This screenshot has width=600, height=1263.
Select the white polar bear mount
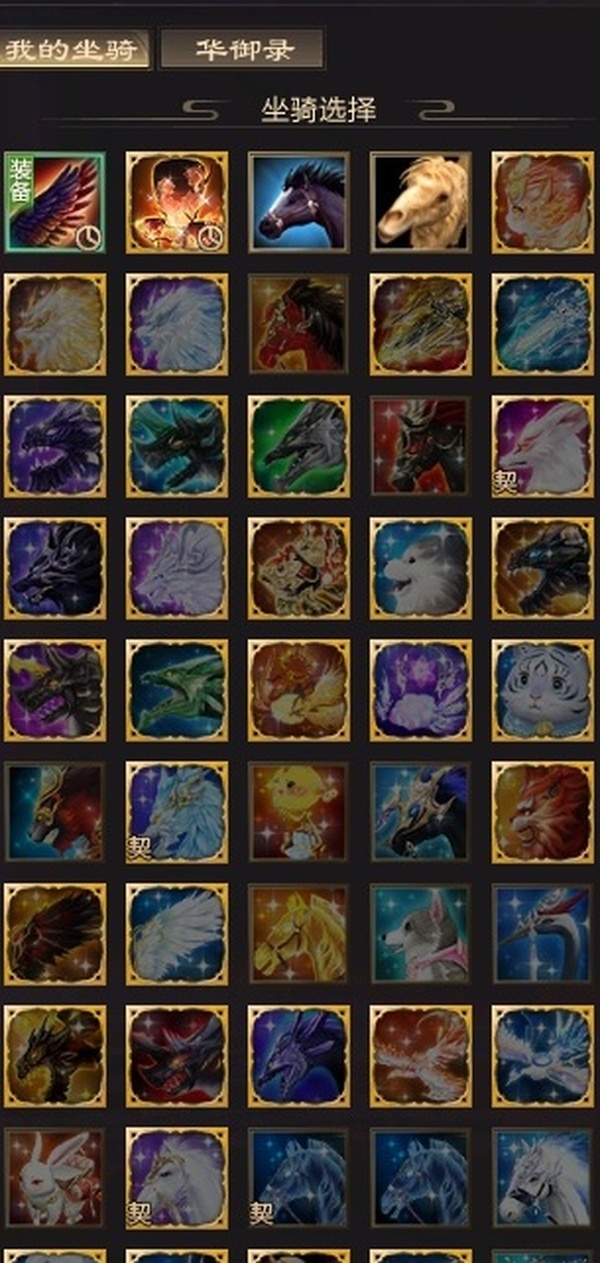pos(420,568)
